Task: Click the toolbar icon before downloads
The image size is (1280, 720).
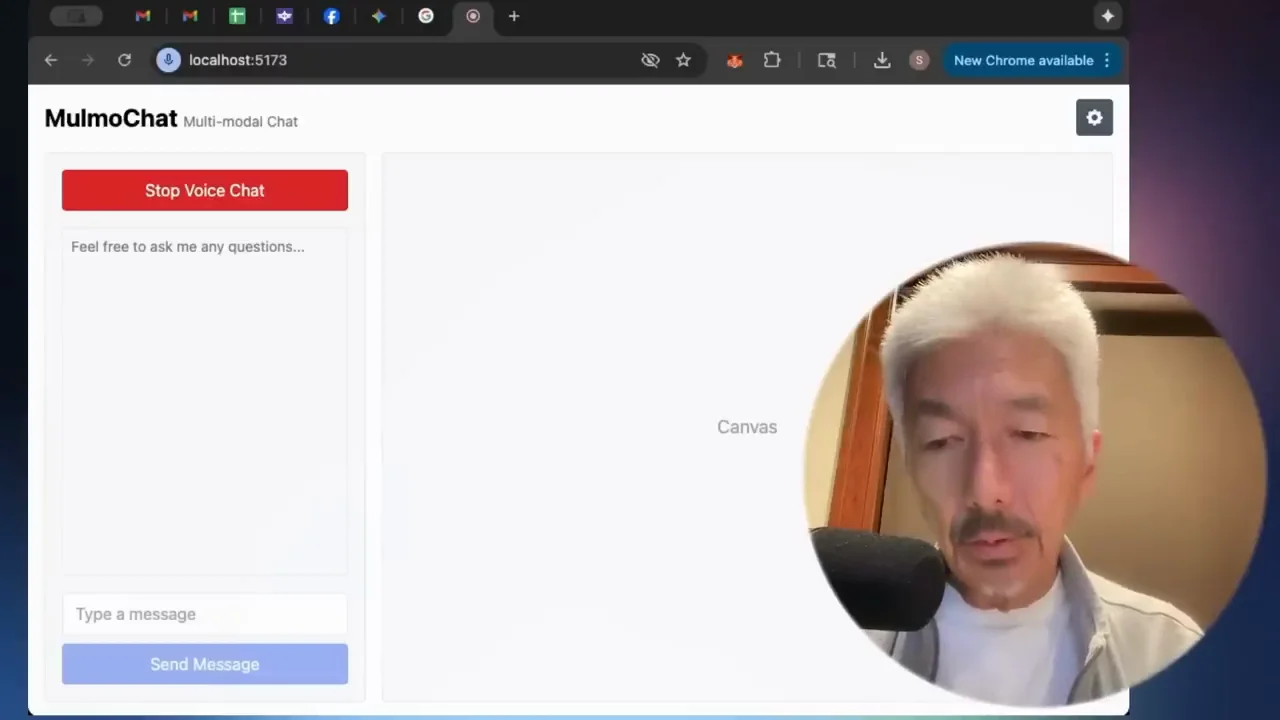Action: coord(826,60)
